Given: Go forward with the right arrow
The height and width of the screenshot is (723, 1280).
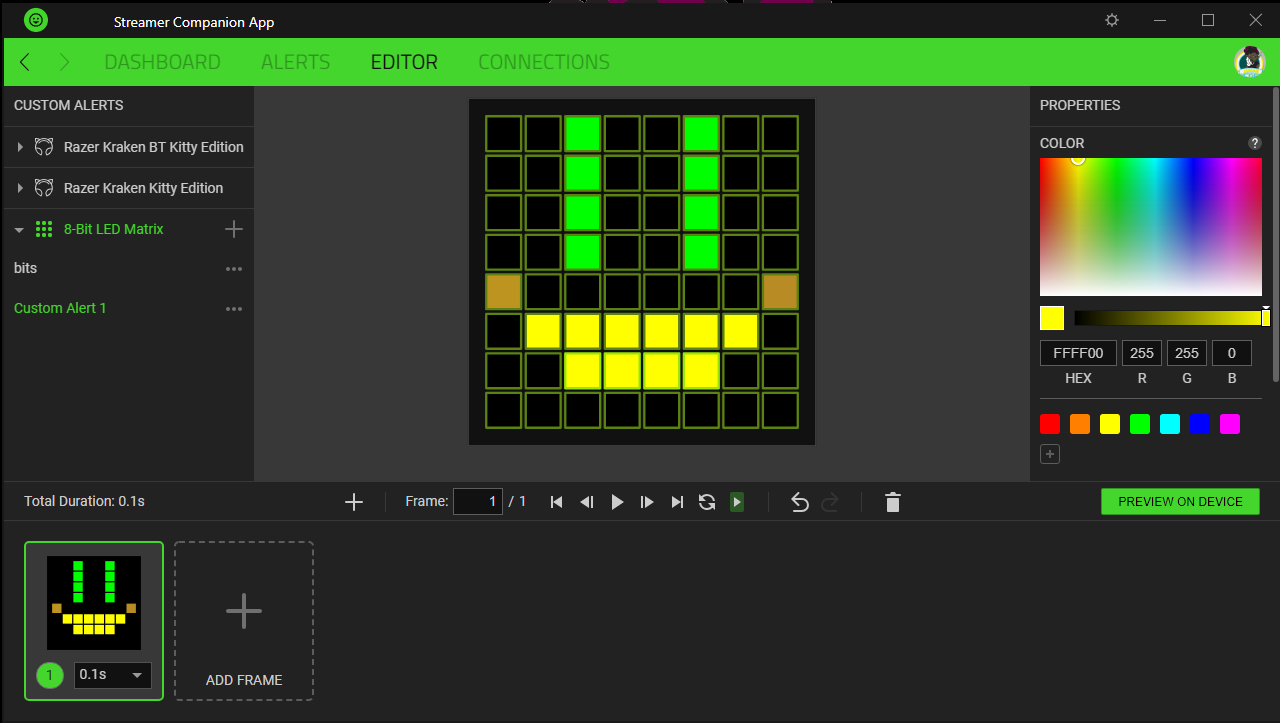Looking at the screenshot, I should 65,62.
